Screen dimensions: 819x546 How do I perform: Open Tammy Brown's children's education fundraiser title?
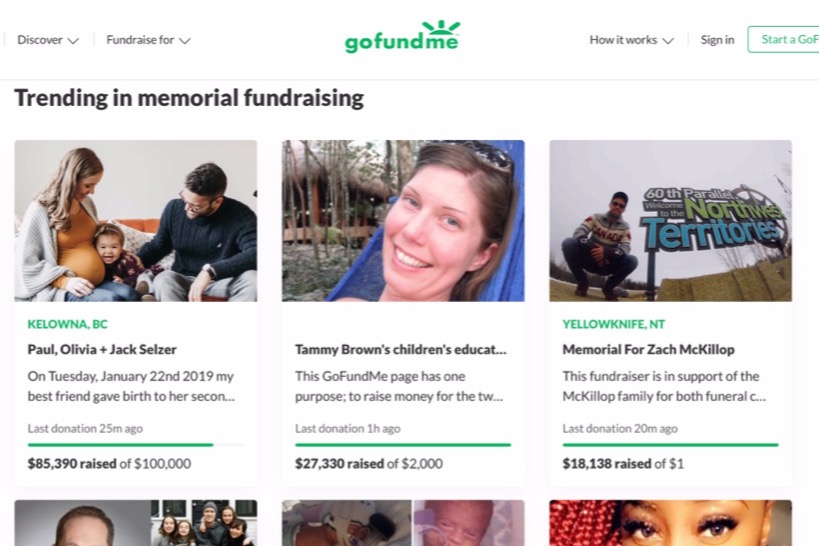click(x=401, y=350)
